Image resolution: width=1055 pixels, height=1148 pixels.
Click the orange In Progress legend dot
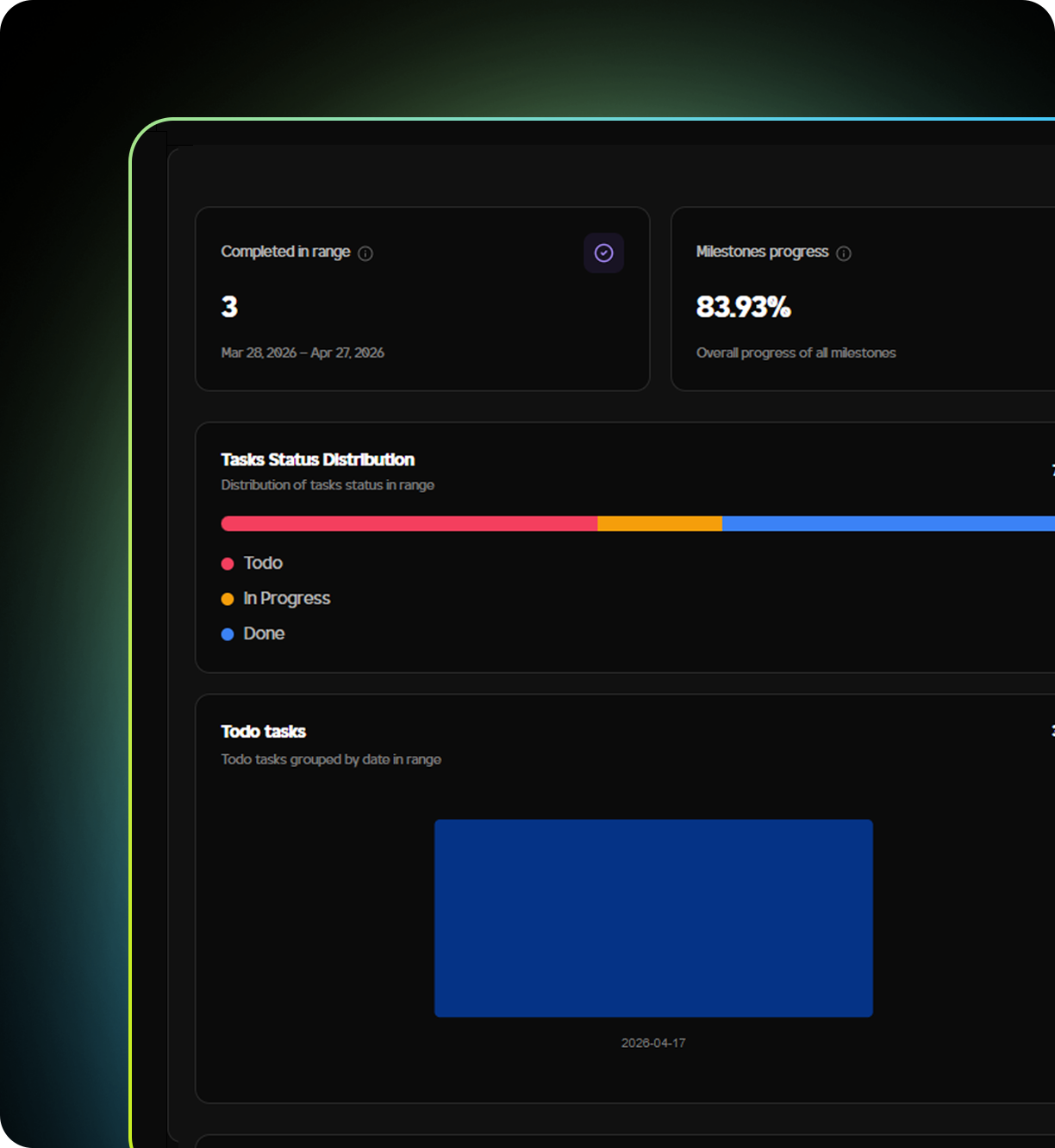click(228, 599)
